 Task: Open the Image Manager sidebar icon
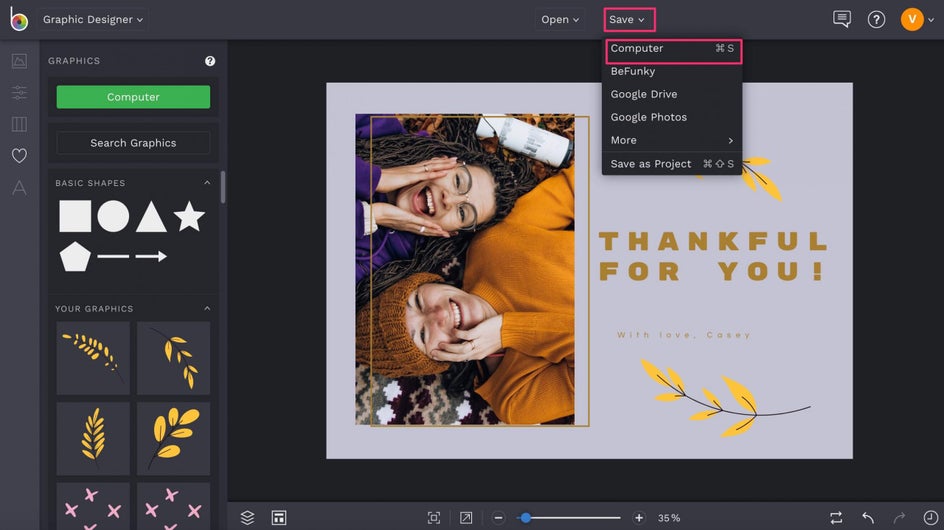(19, 61)
